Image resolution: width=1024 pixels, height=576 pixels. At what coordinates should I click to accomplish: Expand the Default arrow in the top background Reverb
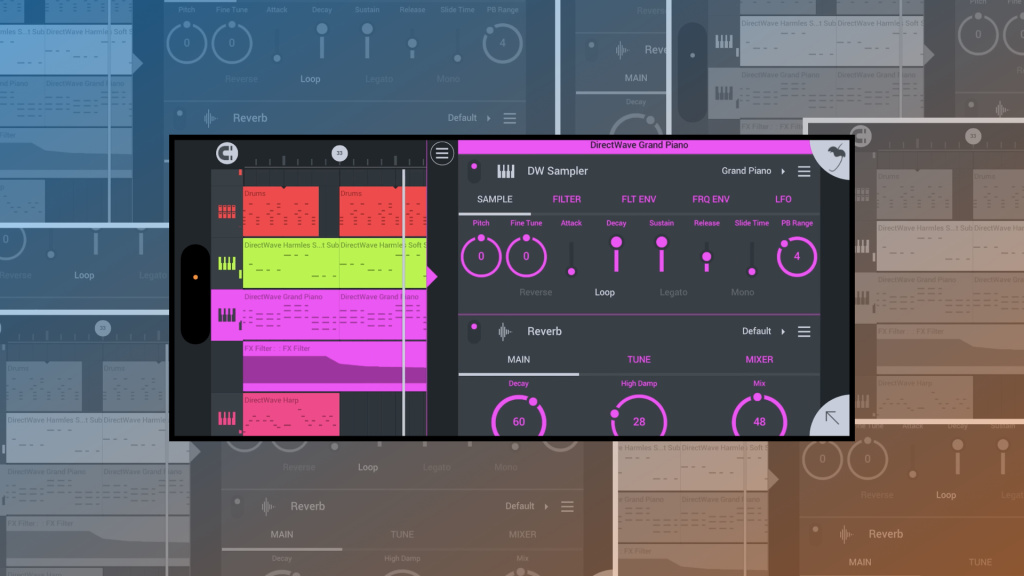click(488, 118)
